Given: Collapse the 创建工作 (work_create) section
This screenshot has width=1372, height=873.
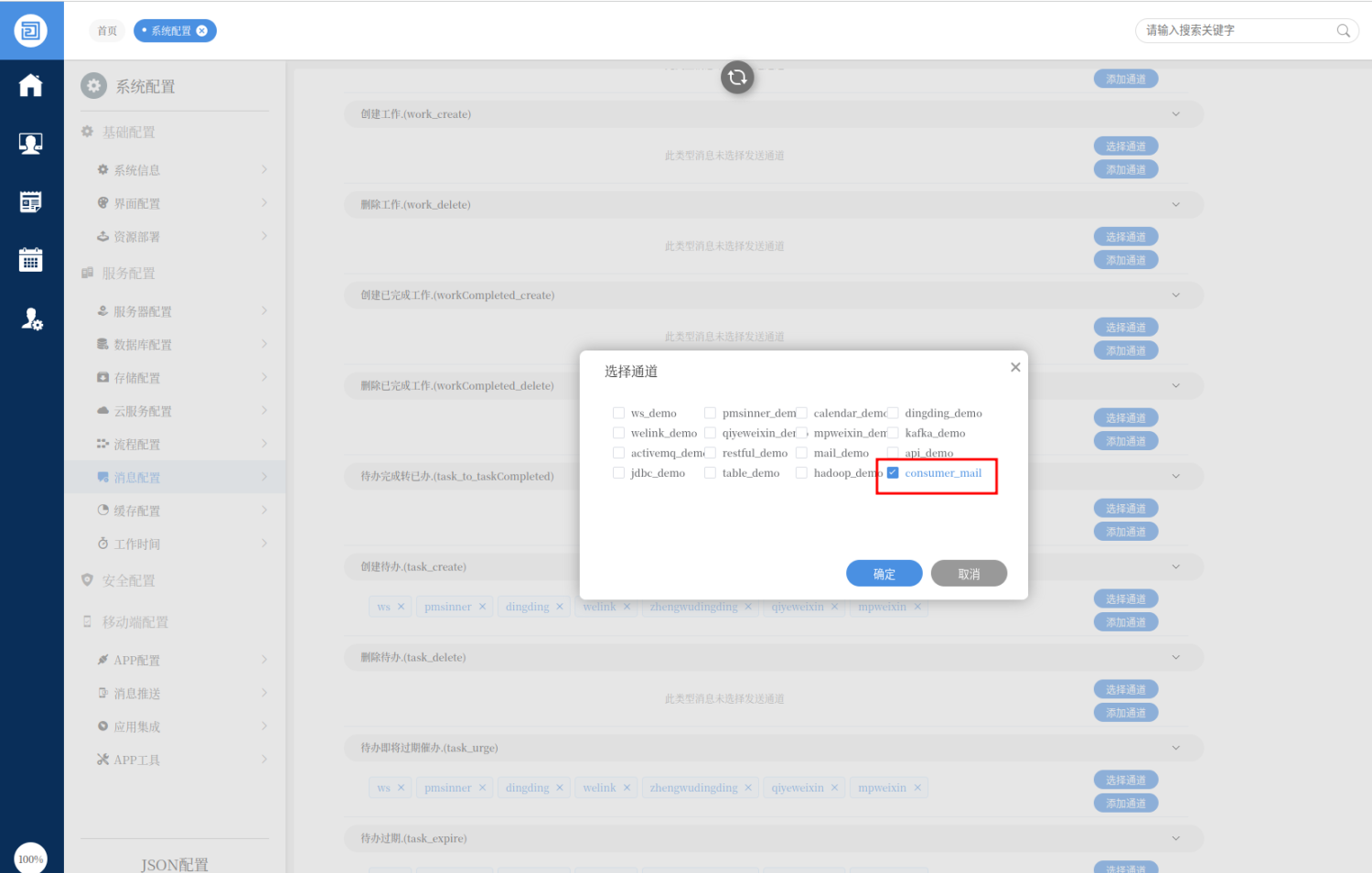Looking at the screenshot, I should coord(1175,114).
